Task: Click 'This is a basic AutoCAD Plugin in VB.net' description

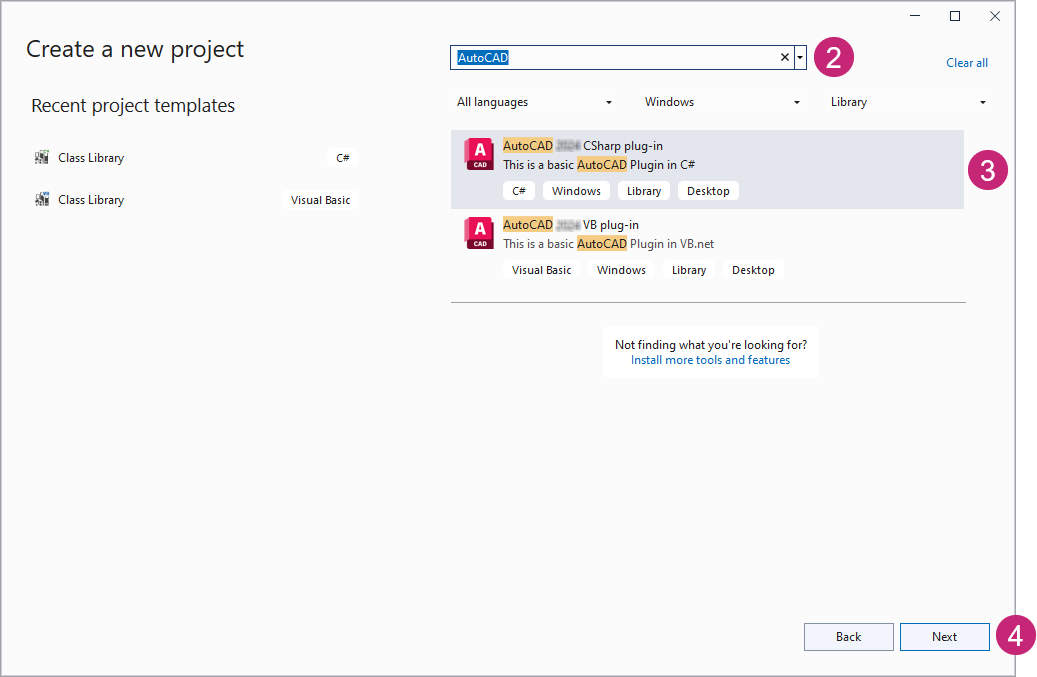Action: (x=608, y=244)
